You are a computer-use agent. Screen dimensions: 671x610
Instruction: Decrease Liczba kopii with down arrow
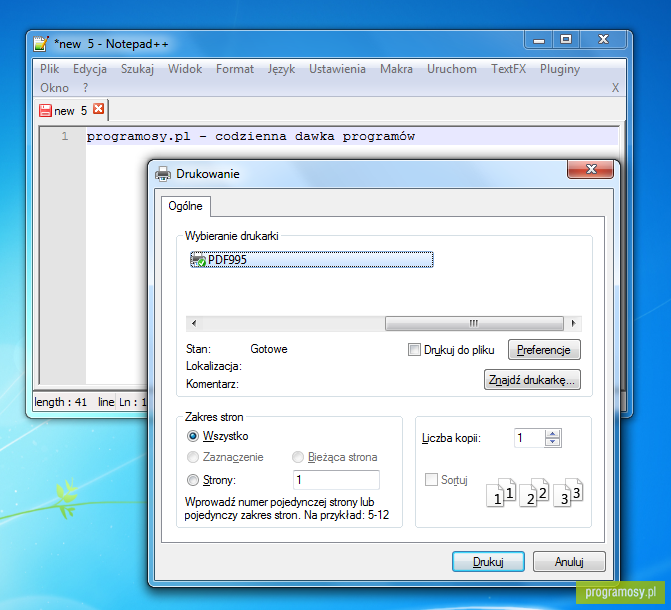pyautogui.click(x=552, y=442)
